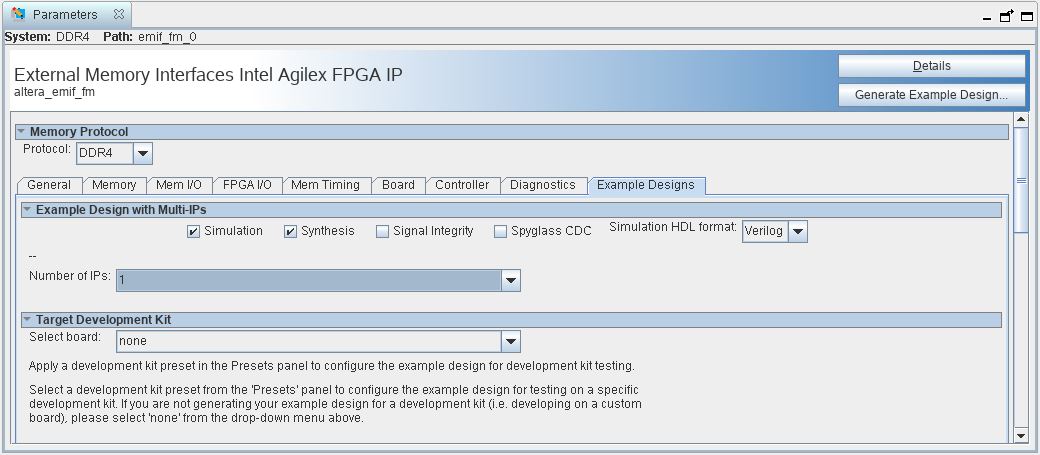The width and height of the screenshot is (1040, 455).
Task: Uncheck the Simulation checkbox
Action: click(x=194, y=232)
